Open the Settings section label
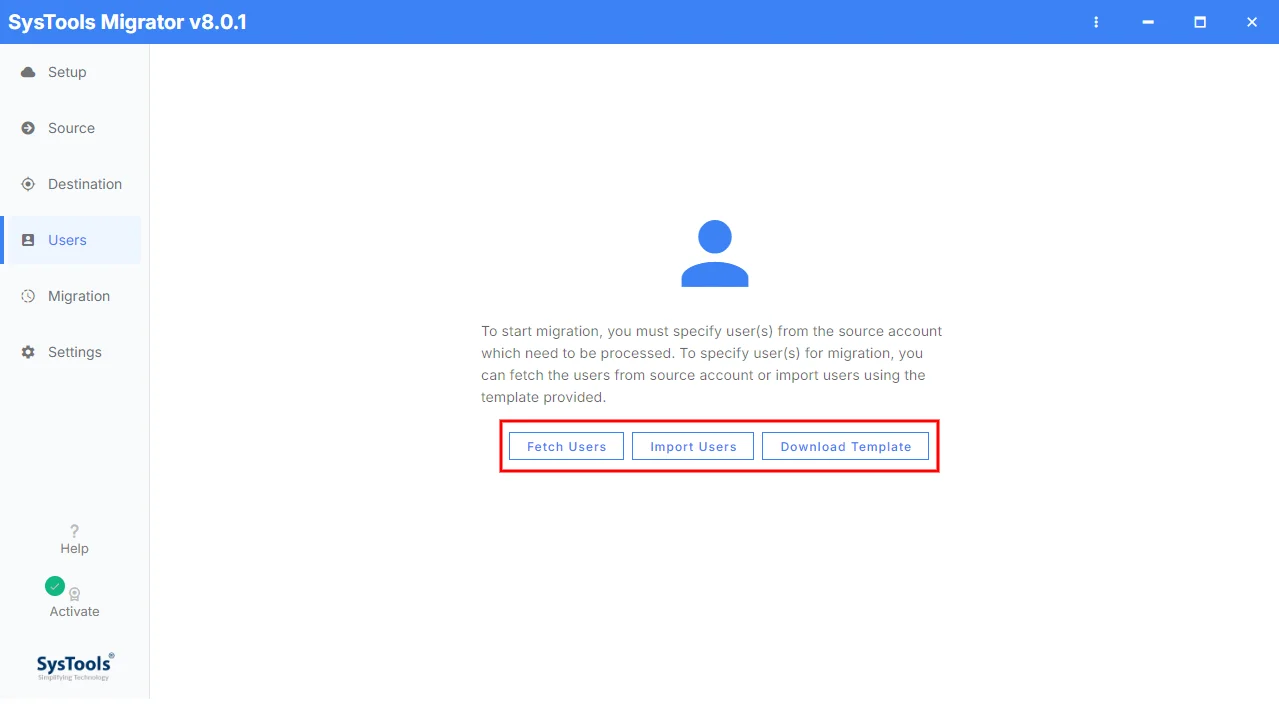This screenshot has width=1279, height=720. (75, 352)
